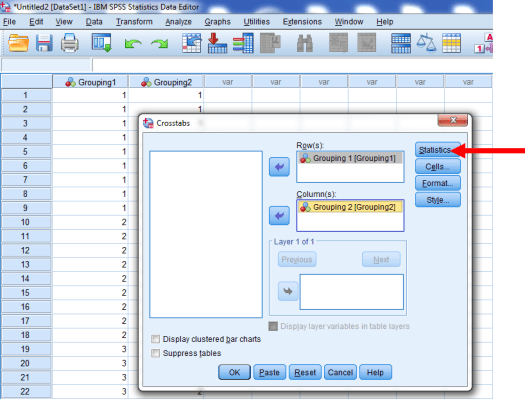This screenshot has height=399, width=525.
Task: Click the Find binoculars icon
Action: 305,43
